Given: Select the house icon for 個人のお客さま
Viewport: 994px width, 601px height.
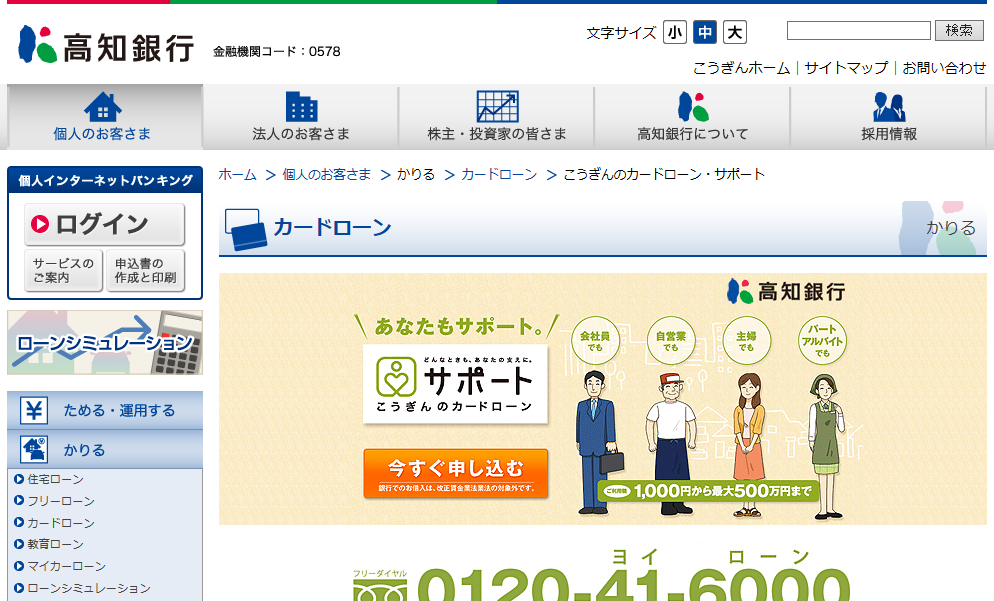Looking at the screenshot, I should point(103,107).
